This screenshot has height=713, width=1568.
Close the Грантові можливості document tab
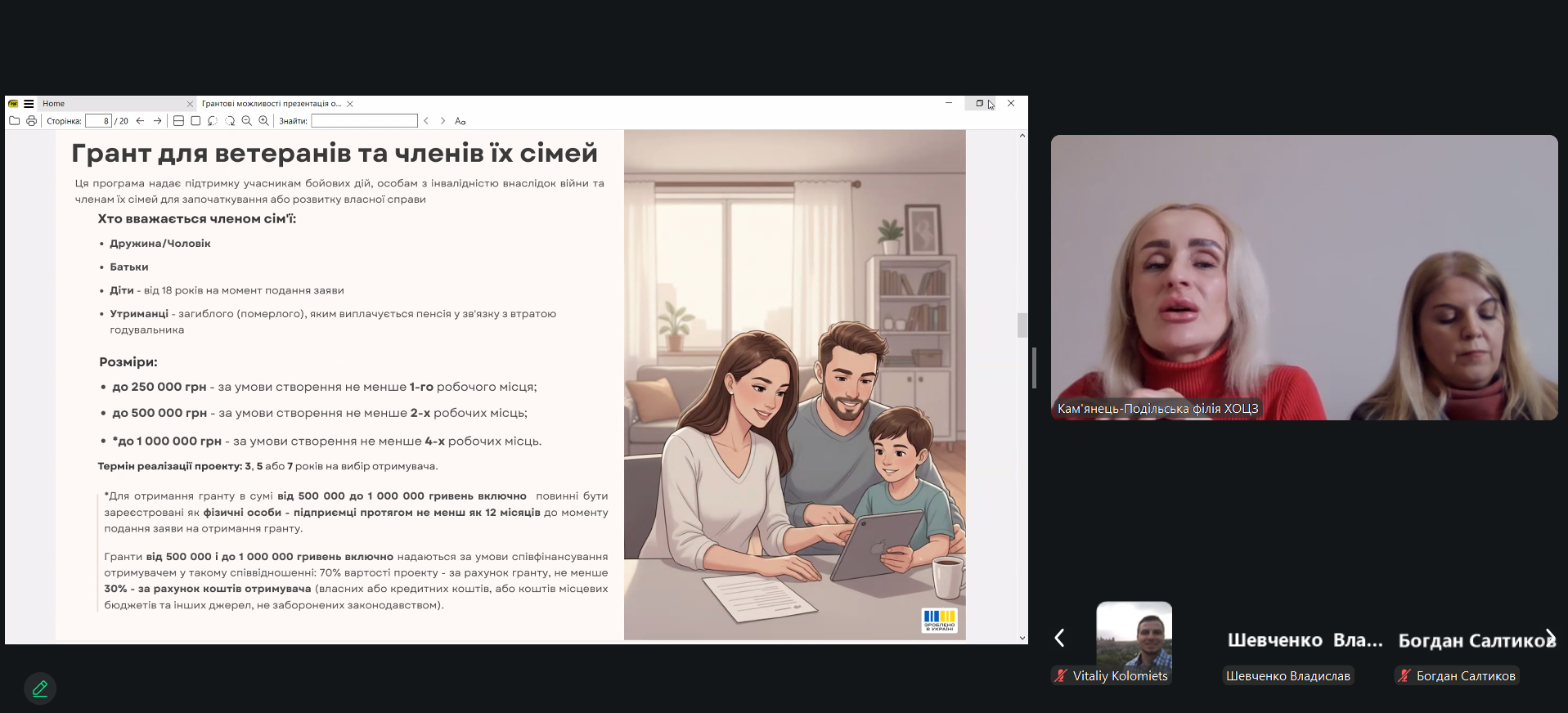pyautogui.click(x=350, y=104)
